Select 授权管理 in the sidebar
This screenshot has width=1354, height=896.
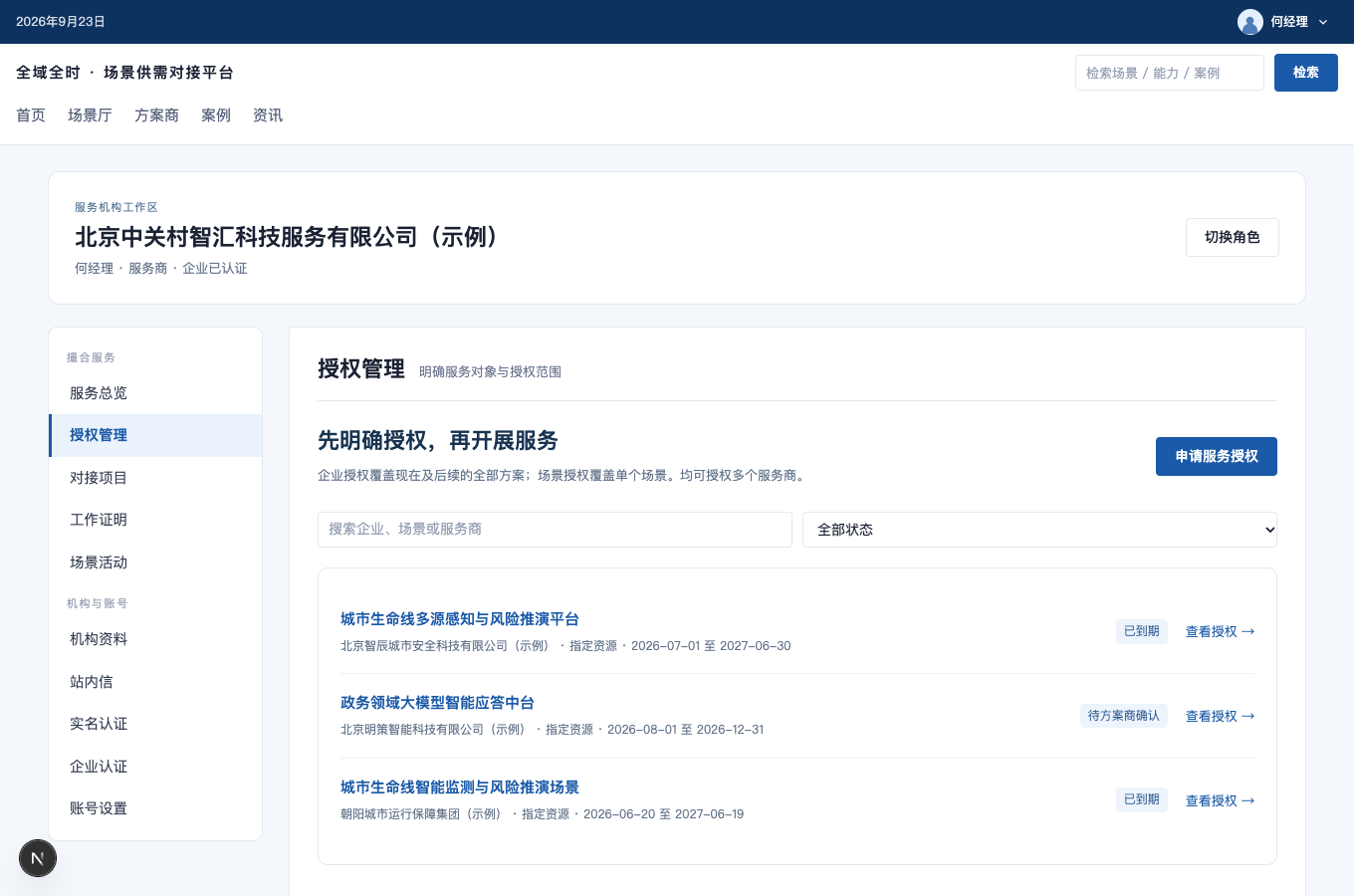coord(155,435)
